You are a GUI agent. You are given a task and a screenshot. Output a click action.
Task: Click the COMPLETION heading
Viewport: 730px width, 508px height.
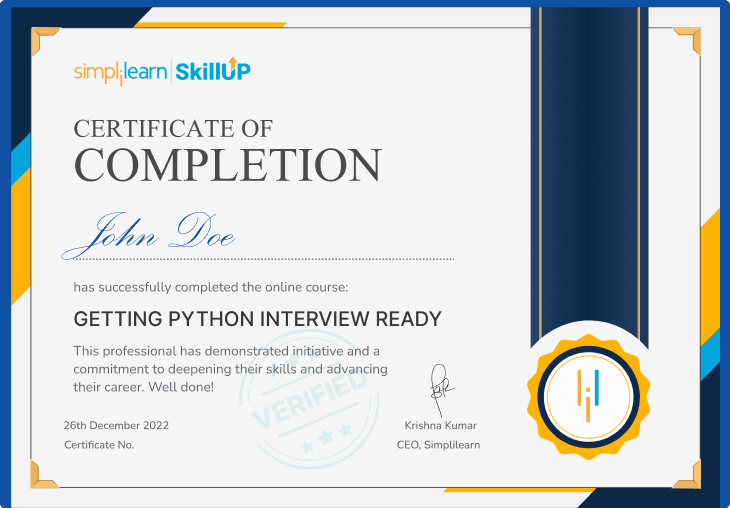228,165
